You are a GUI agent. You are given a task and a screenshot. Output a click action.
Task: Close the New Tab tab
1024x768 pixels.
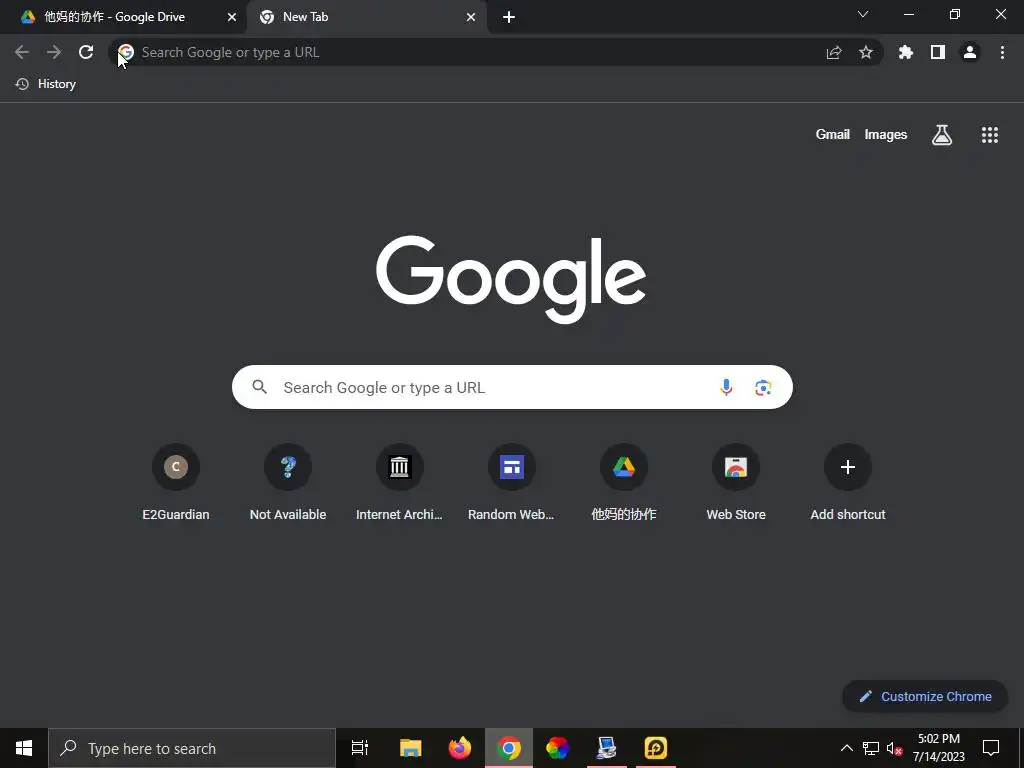pos(471,17)
